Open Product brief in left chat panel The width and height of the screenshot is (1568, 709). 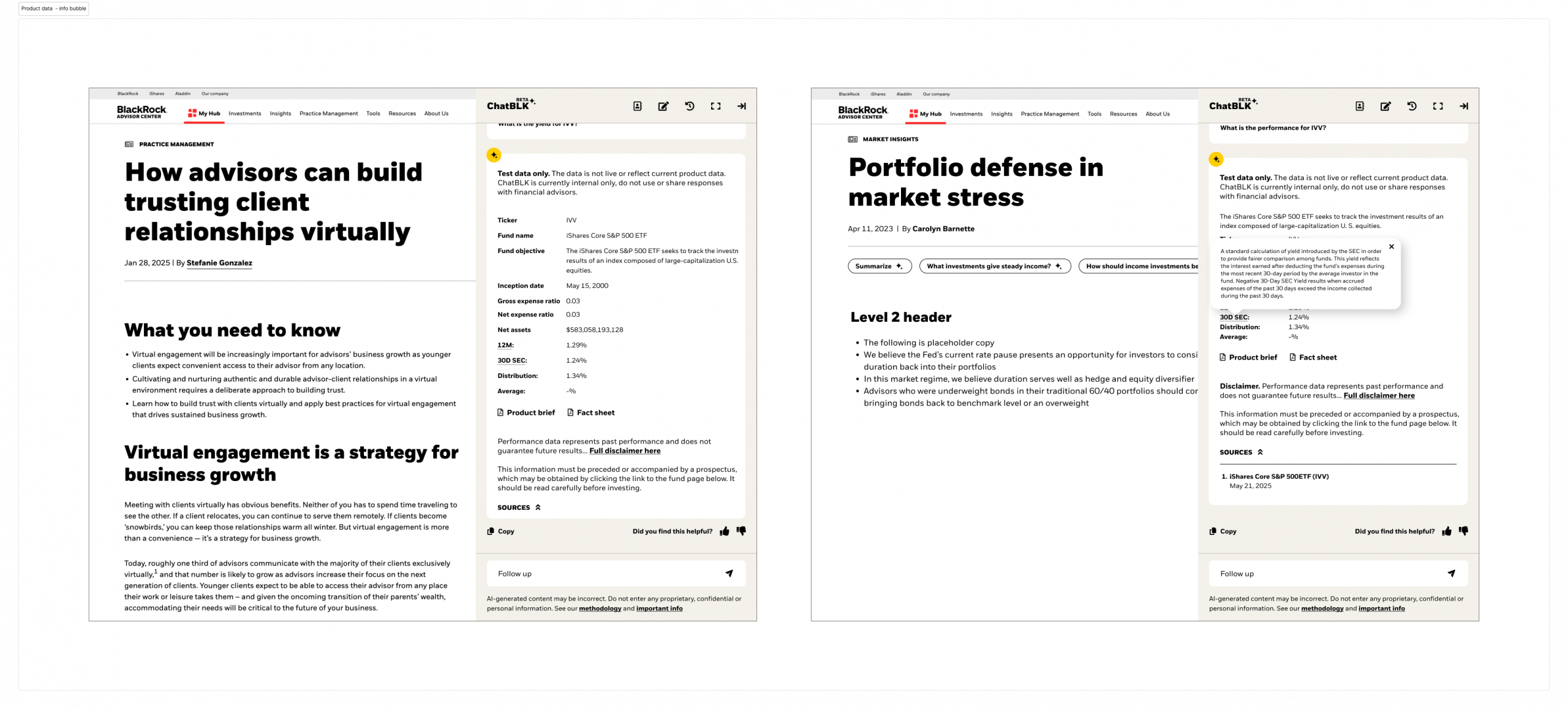526,412
